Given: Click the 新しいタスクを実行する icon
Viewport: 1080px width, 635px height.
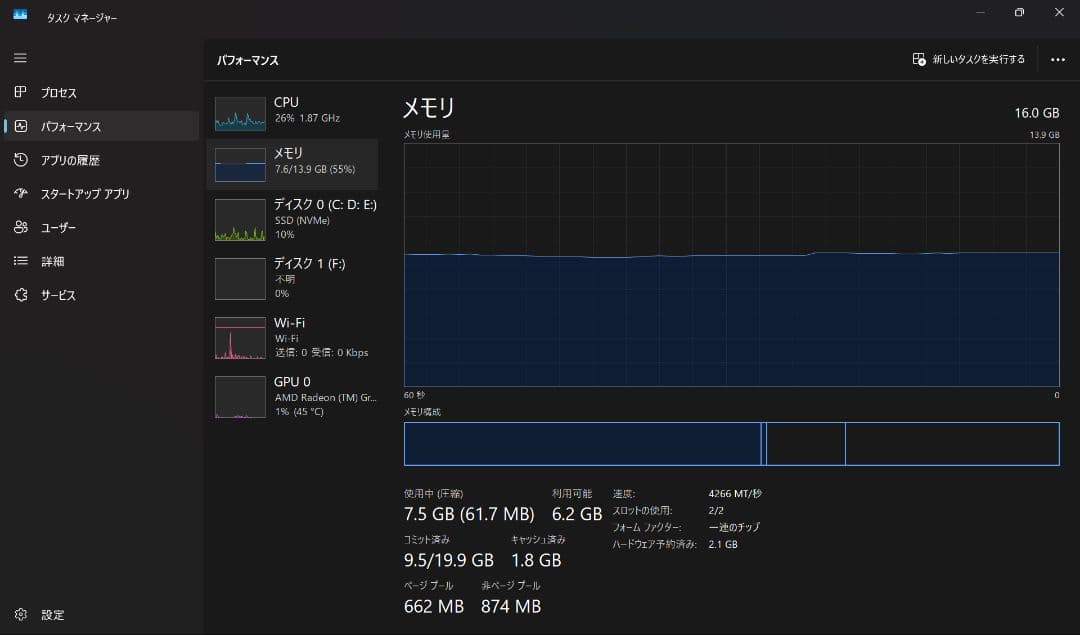Looking at the screenshot, I should pyautogui.click(x=919, y=59).
